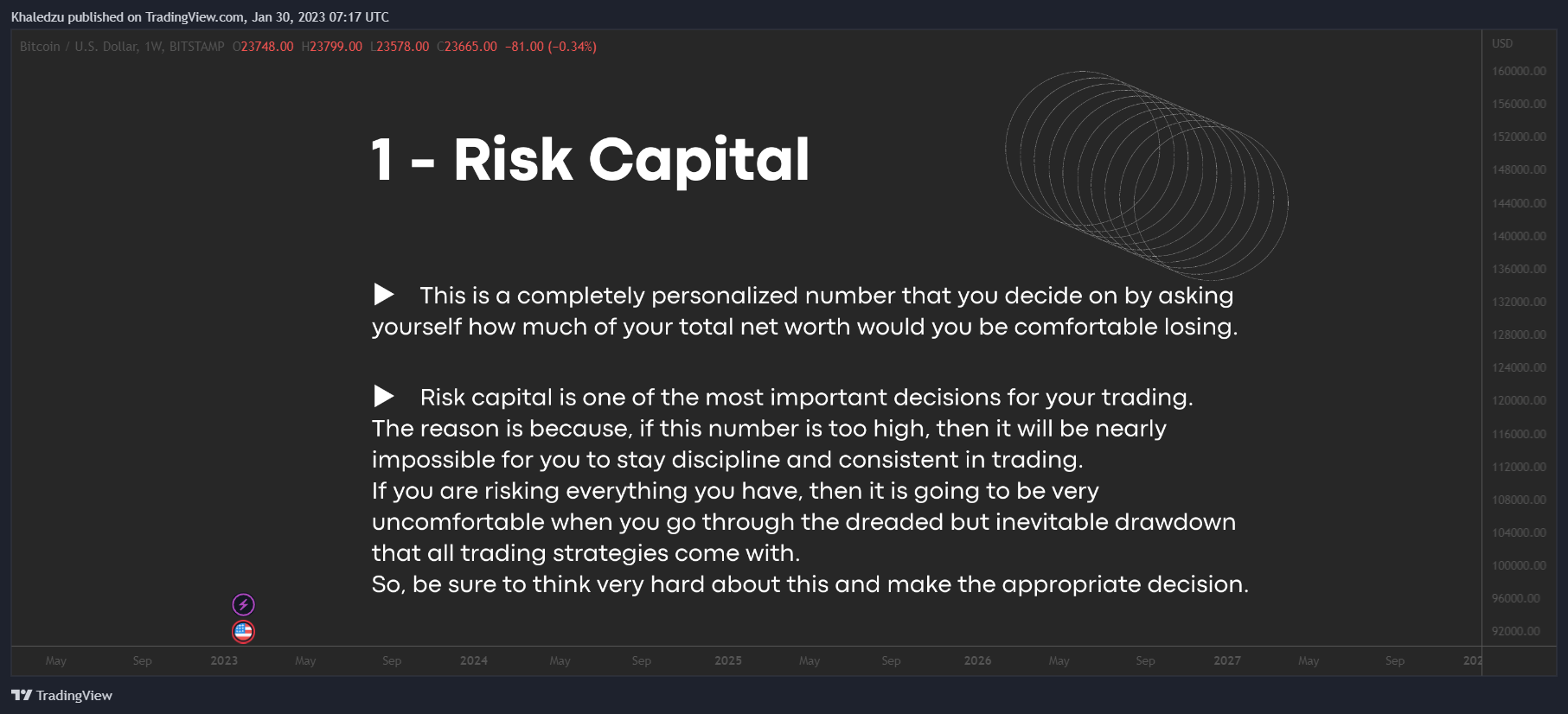Screen dimensions: 1568x714
Task: Click 'Khaledzu published on TradingView.com' header text
Action: [128, 17]
